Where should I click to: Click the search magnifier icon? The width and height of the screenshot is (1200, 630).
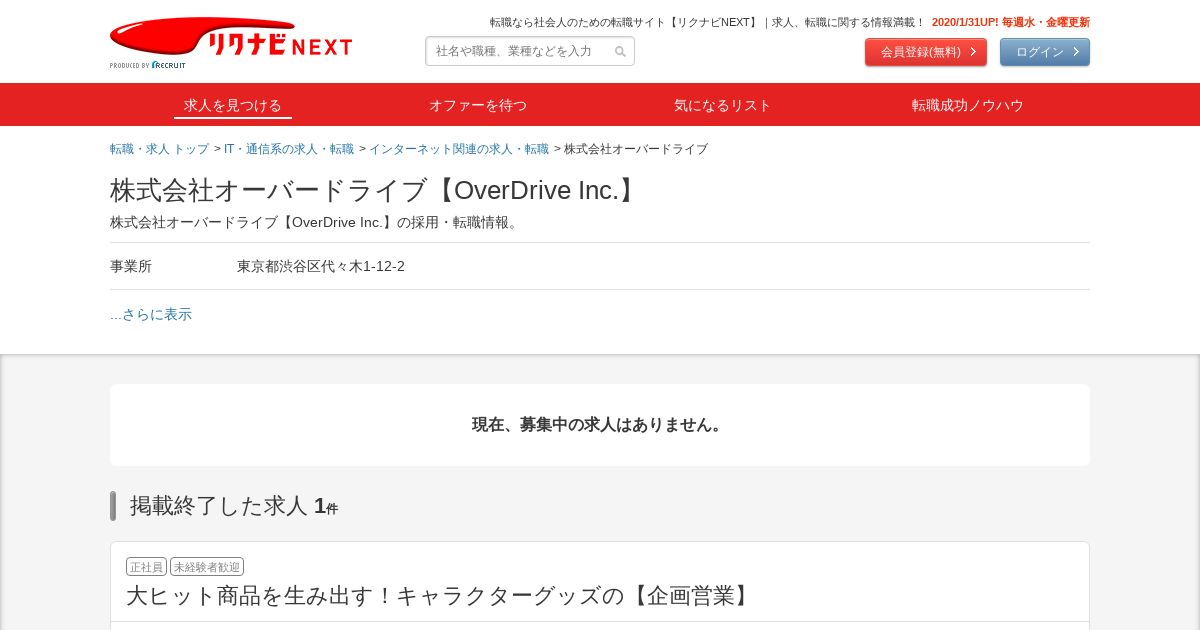[620, 52]
